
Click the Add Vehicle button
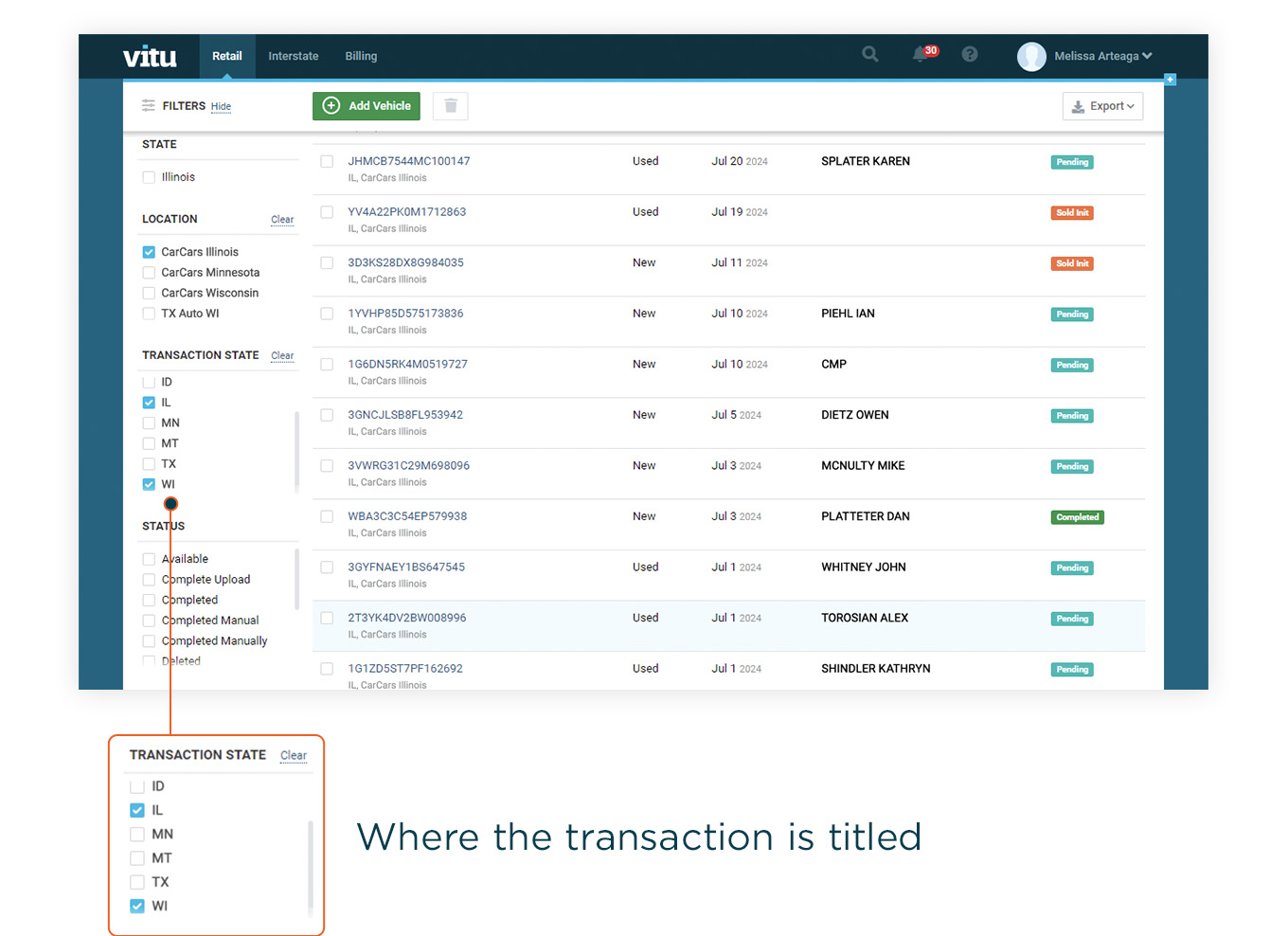(x=367, y=106)
